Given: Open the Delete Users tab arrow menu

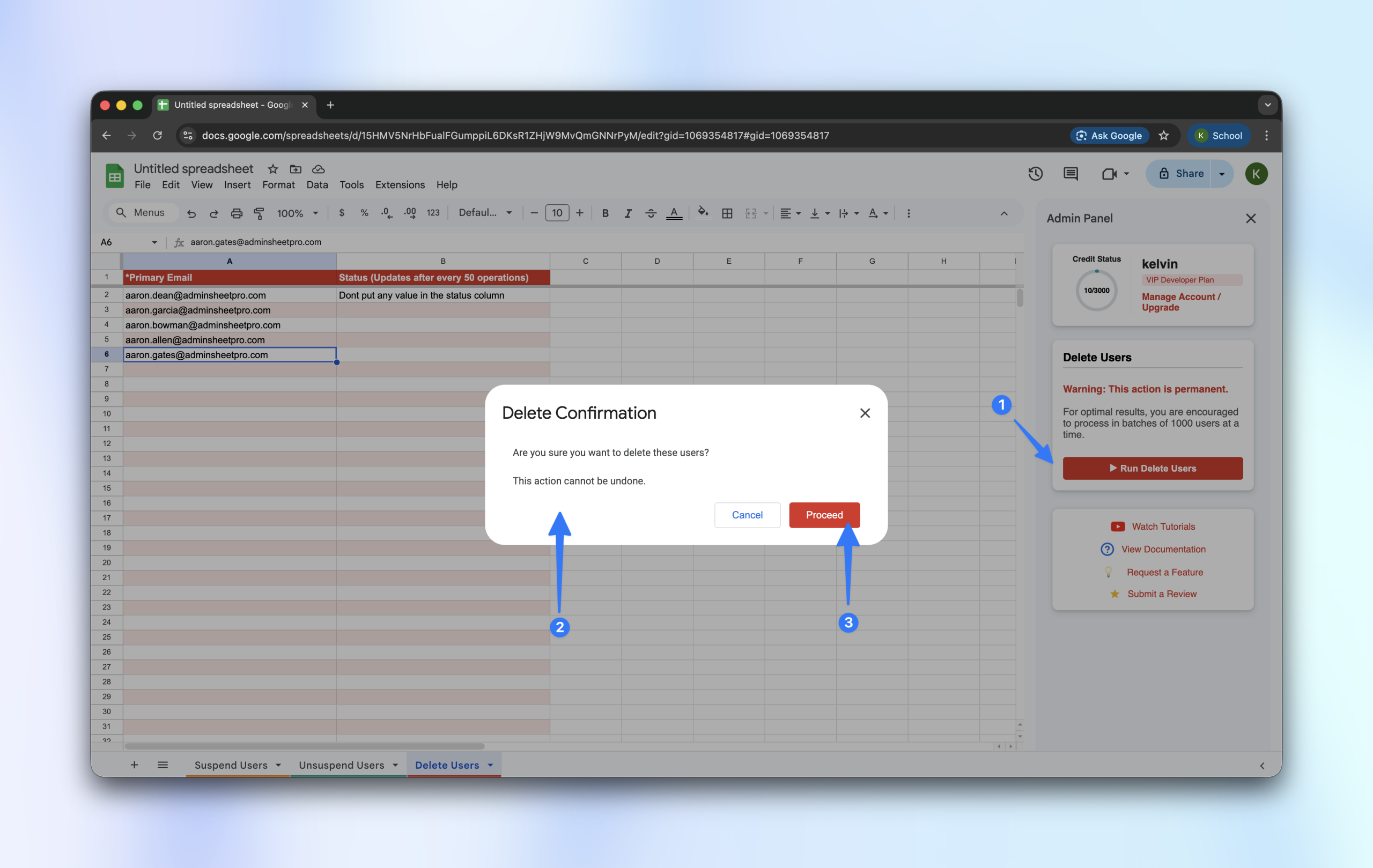Looking at the screenshot, I should [x=490, y=765].
